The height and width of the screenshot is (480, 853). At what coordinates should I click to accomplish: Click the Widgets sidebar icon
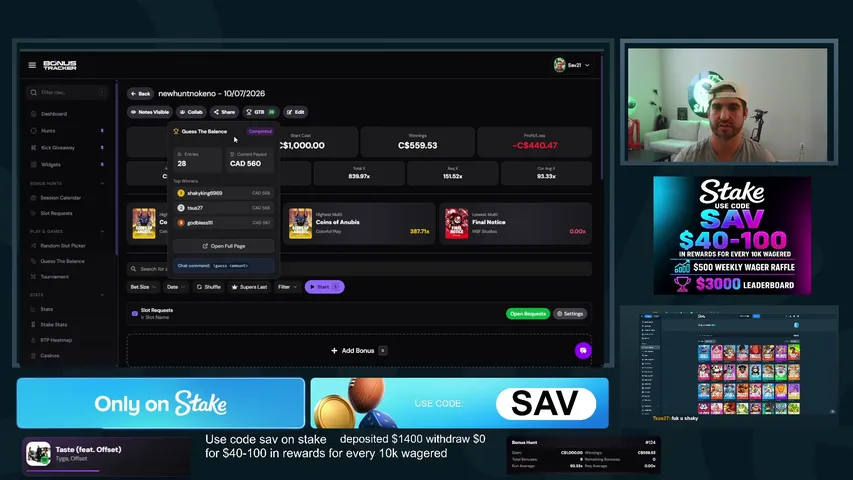click(x=34, y=164)
